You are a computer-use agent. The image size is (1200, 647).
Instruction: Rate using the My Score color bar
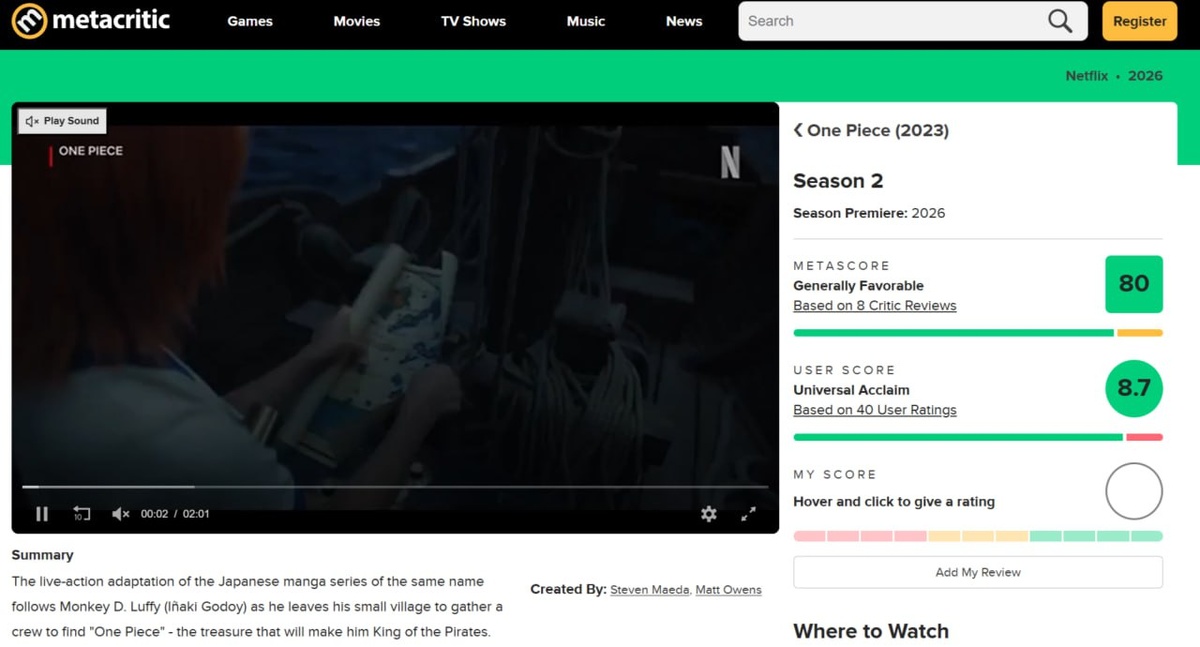pyautogui.click(x=978, y=536)
